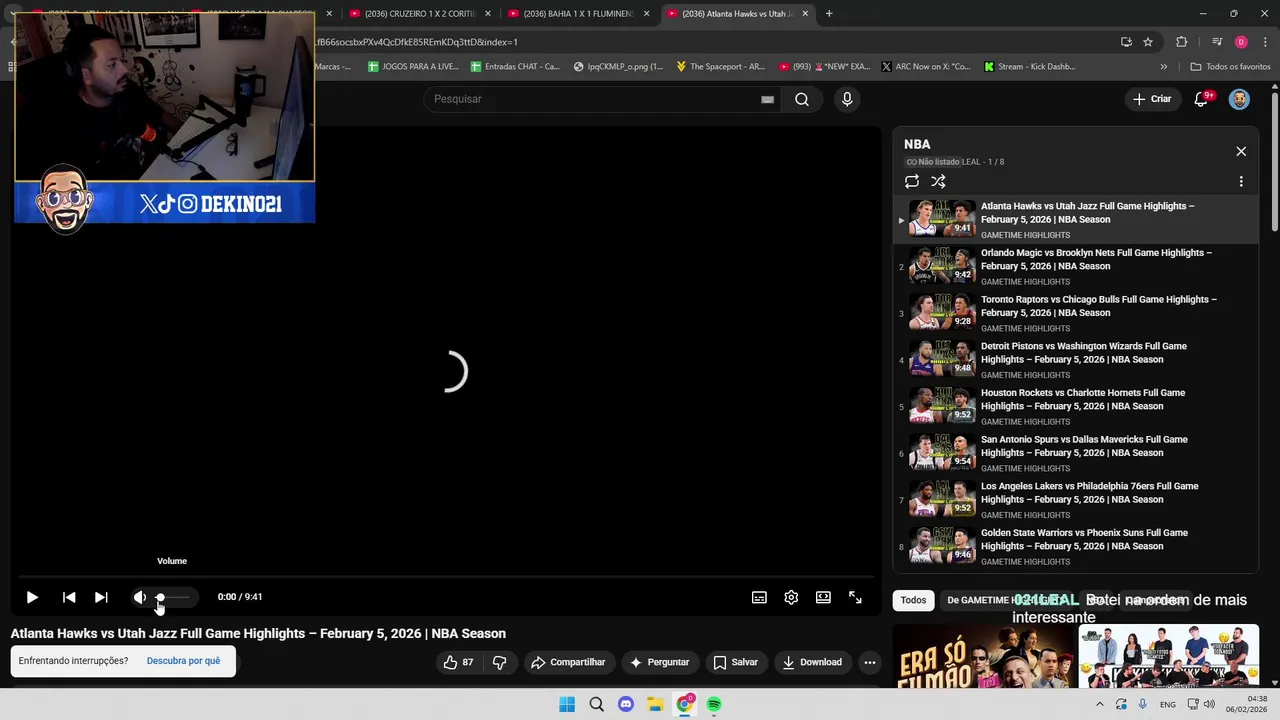Click the video progress bar

pyautogui.click(x=446, y=577)
